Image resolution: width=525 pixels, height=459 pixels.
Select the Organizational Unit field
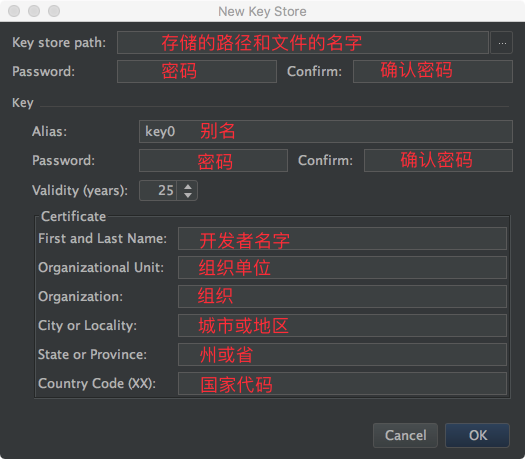click(x=342, y=267)
